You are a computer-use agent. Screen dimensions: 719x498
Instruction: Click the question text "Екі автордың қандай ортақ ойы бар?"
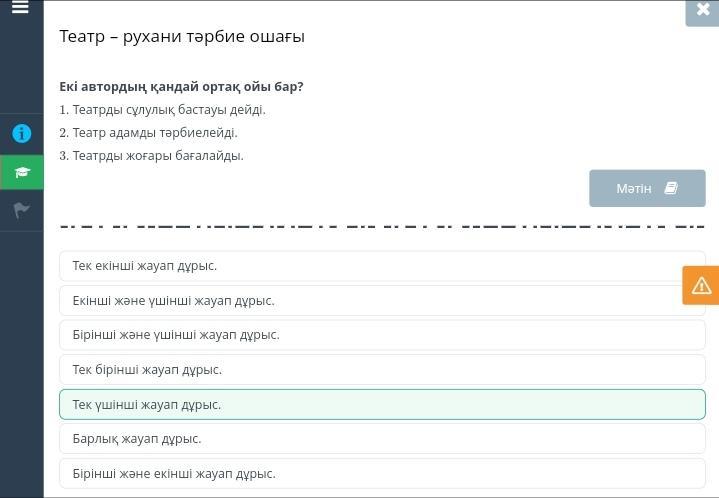point(181,87)
